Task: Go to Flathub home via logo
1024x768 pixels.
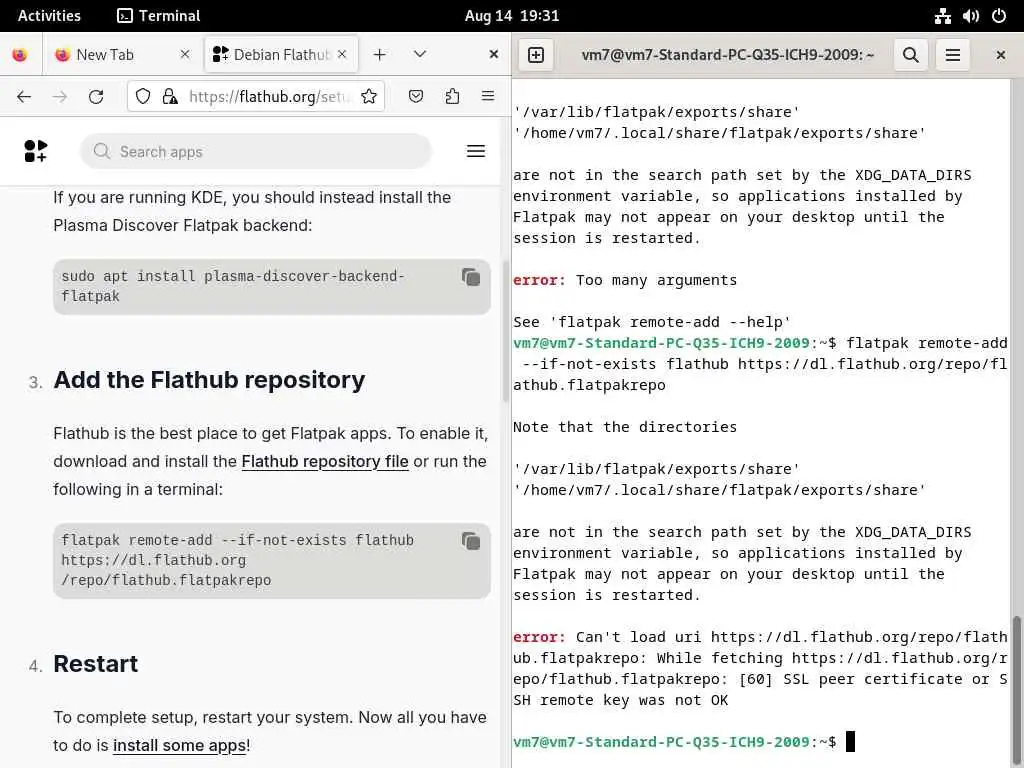Action: click(x=36, y=151)
